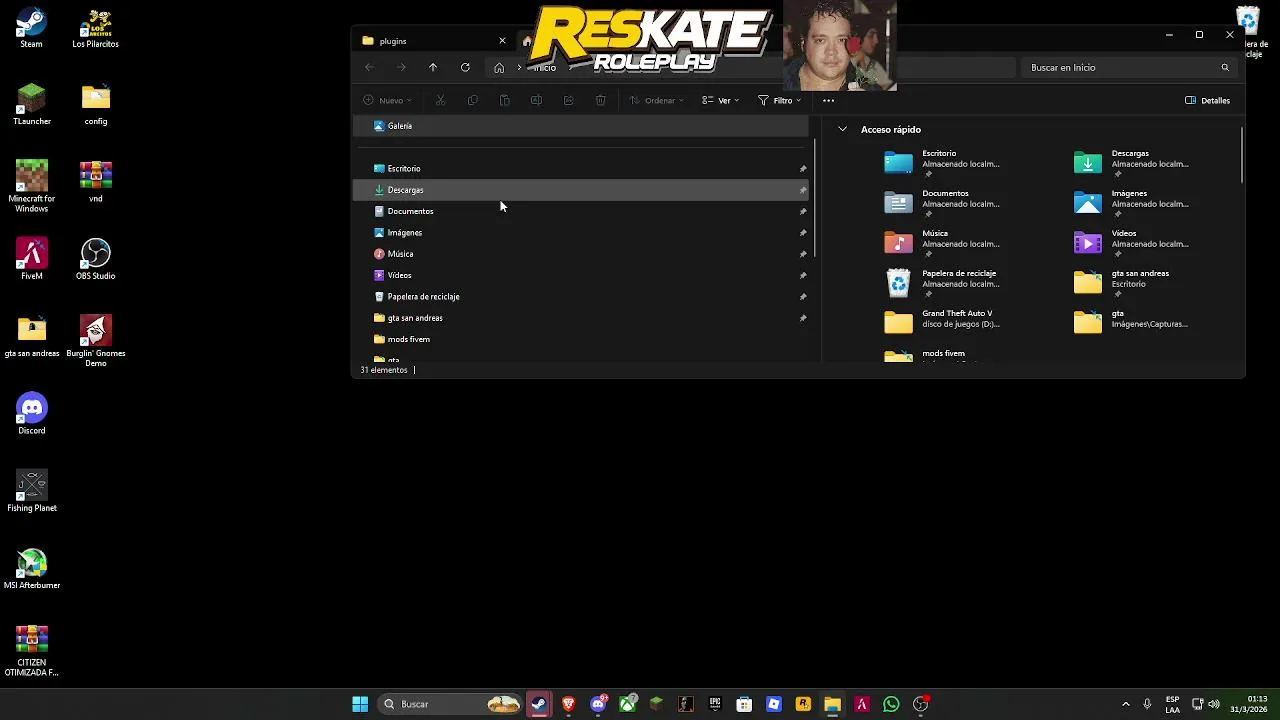The width and height of the screenshot is (1280, 720).
Task: Click the Share icon in Explorer toolbar
Action: 568,100
